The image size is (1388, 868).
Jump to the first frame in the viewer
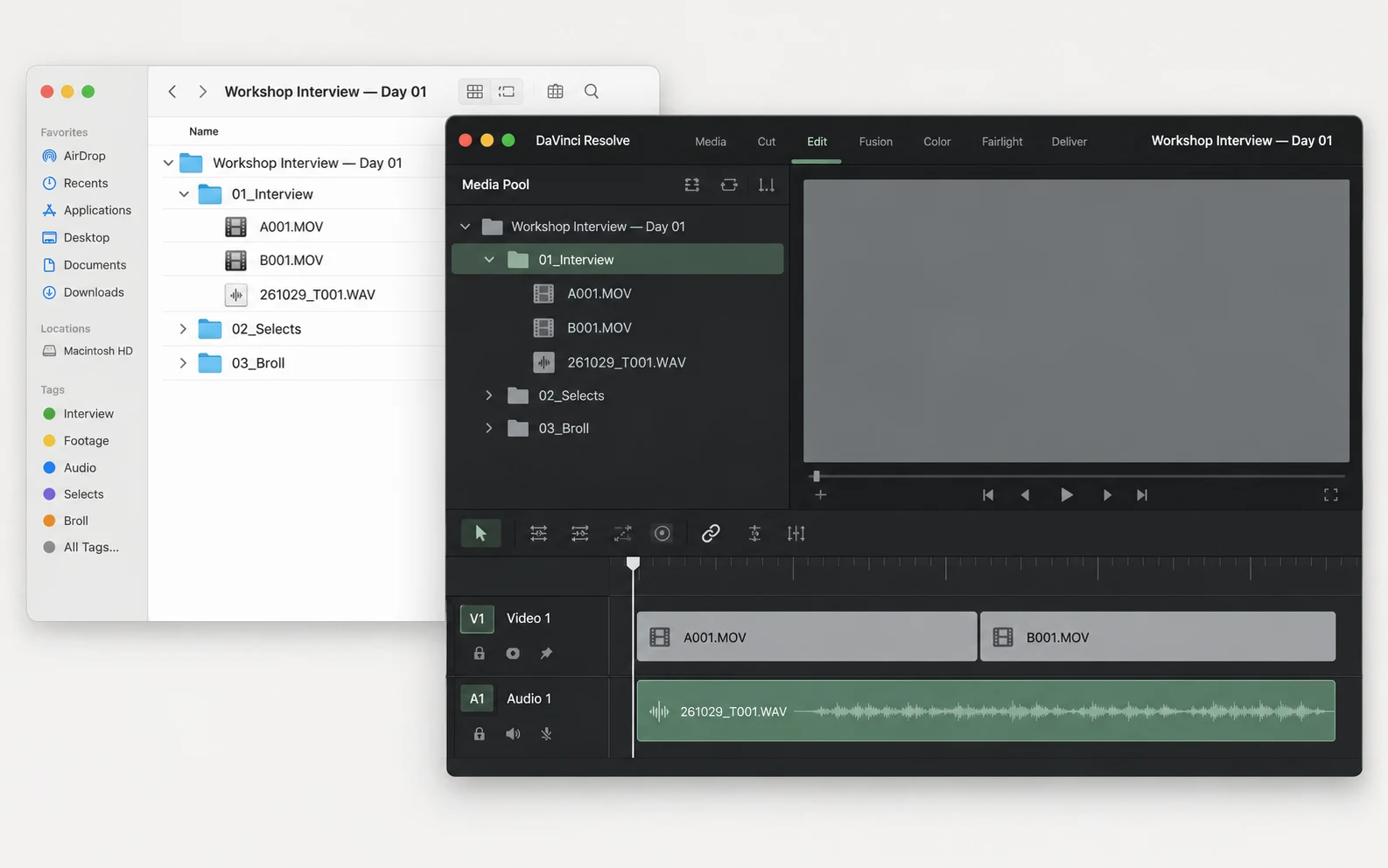988,494
